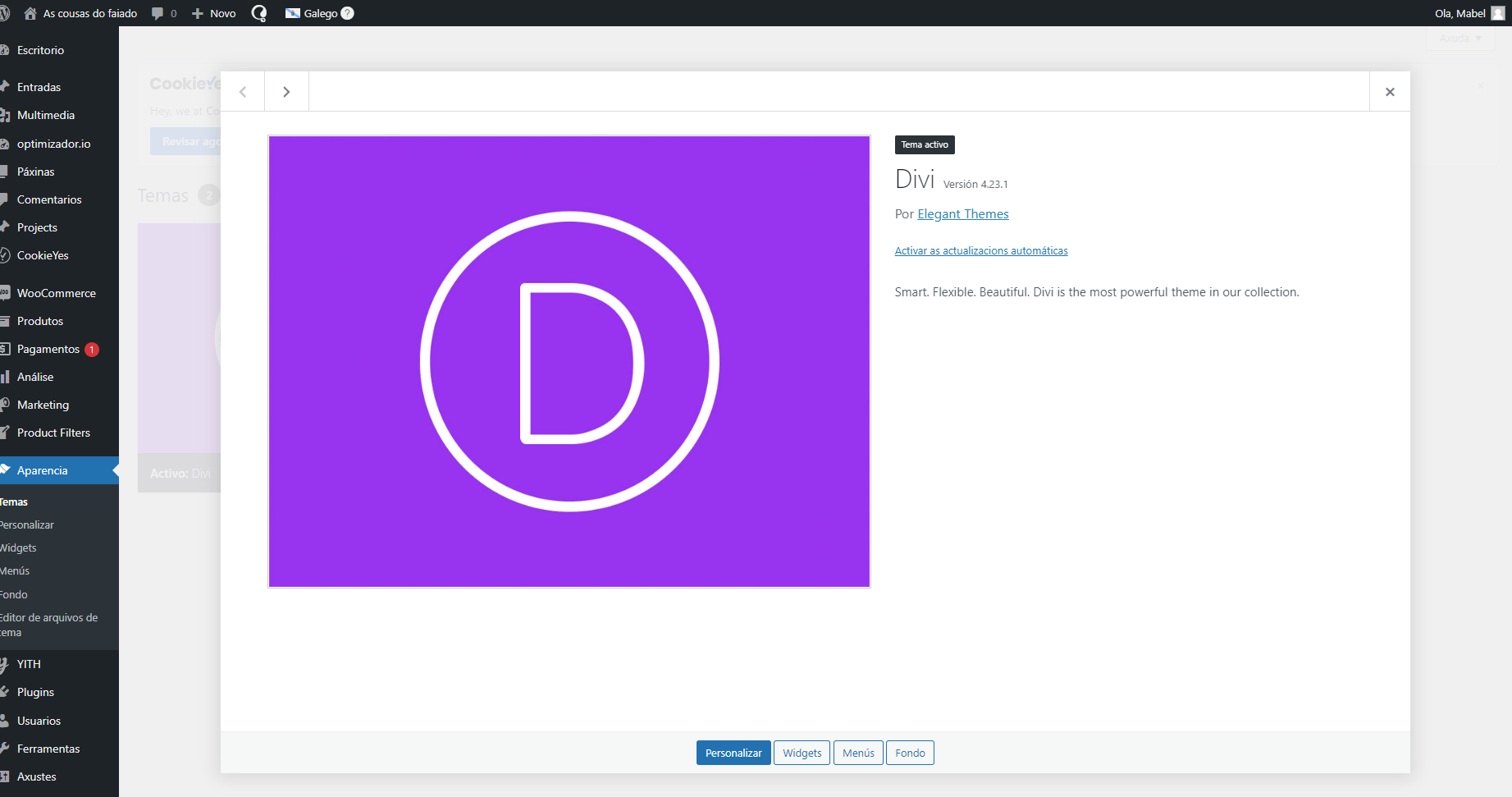Click the Fondo button in overlay footer
The image size is (1512, 797).
[910, 753]
